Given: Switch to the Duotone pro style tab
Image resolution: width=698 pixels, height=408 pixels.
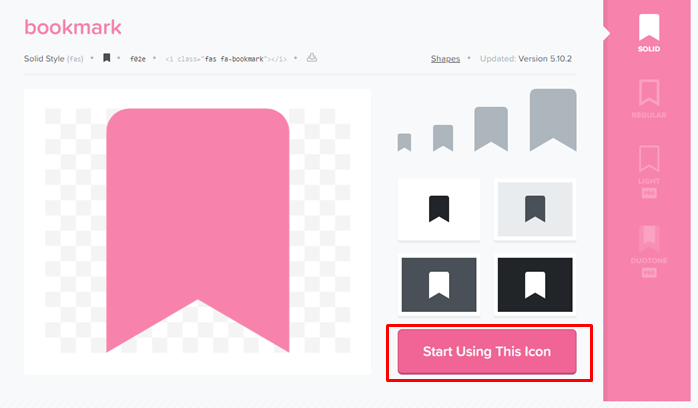Looking at the screenshot, I should coord(649,251).
